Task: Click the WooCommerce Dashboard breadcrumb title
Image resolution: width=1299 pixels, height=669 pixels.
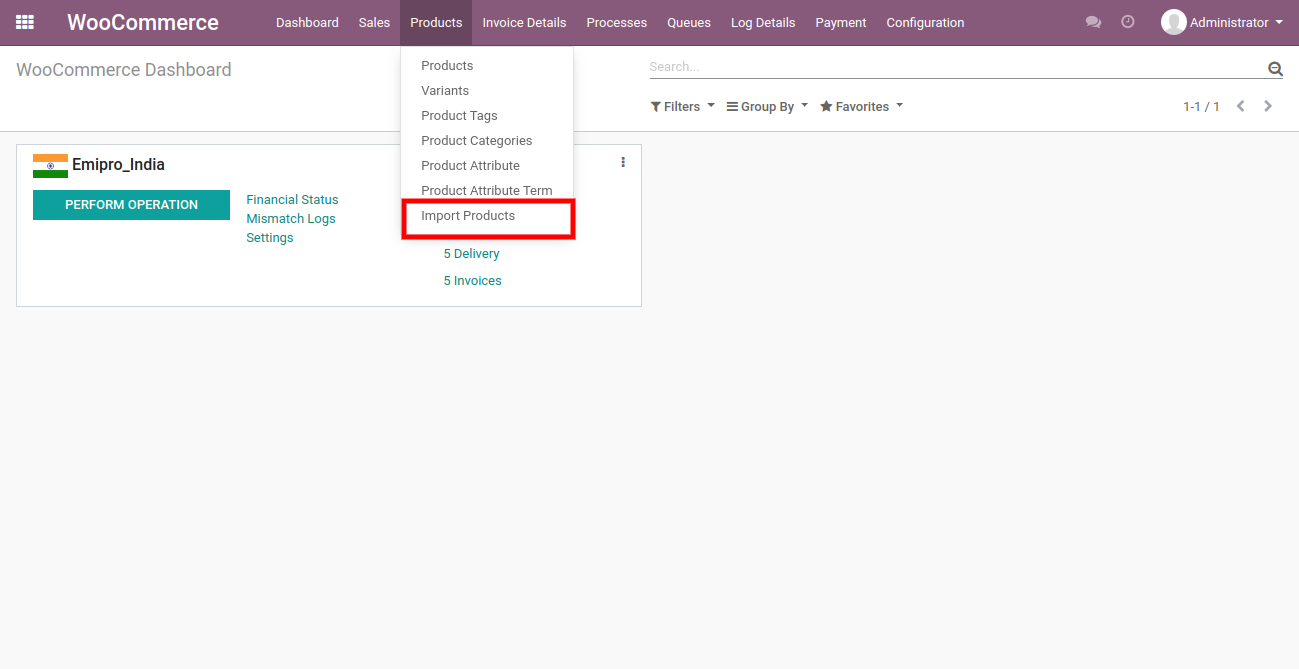Action: 124,70
